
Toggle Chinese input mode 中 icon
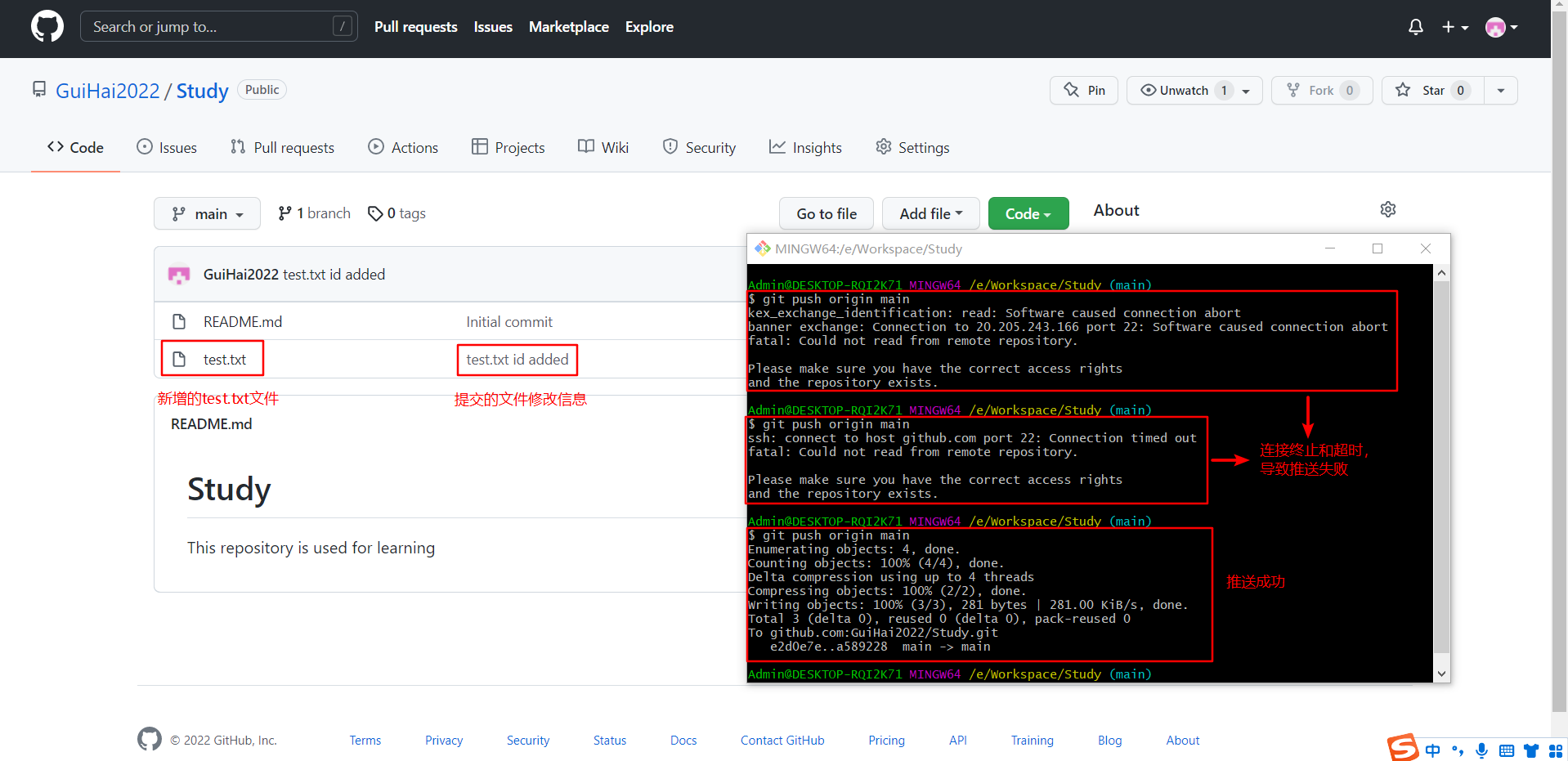(1433, 750)
